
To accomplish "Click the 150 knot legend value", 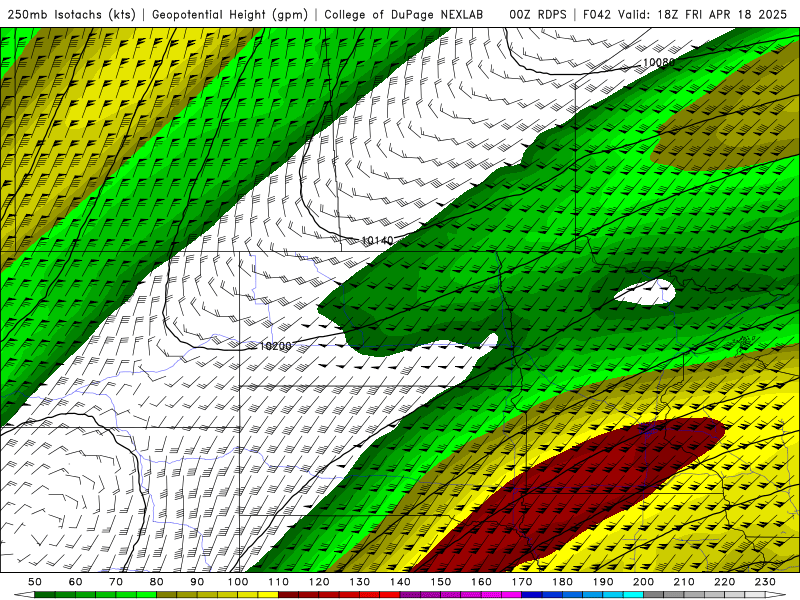I will pos(441,582).
